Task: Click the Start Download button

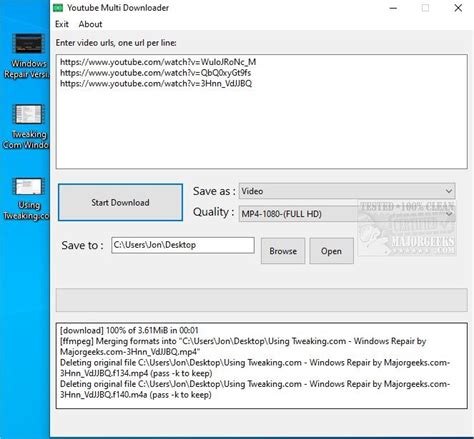Action: 120,202
